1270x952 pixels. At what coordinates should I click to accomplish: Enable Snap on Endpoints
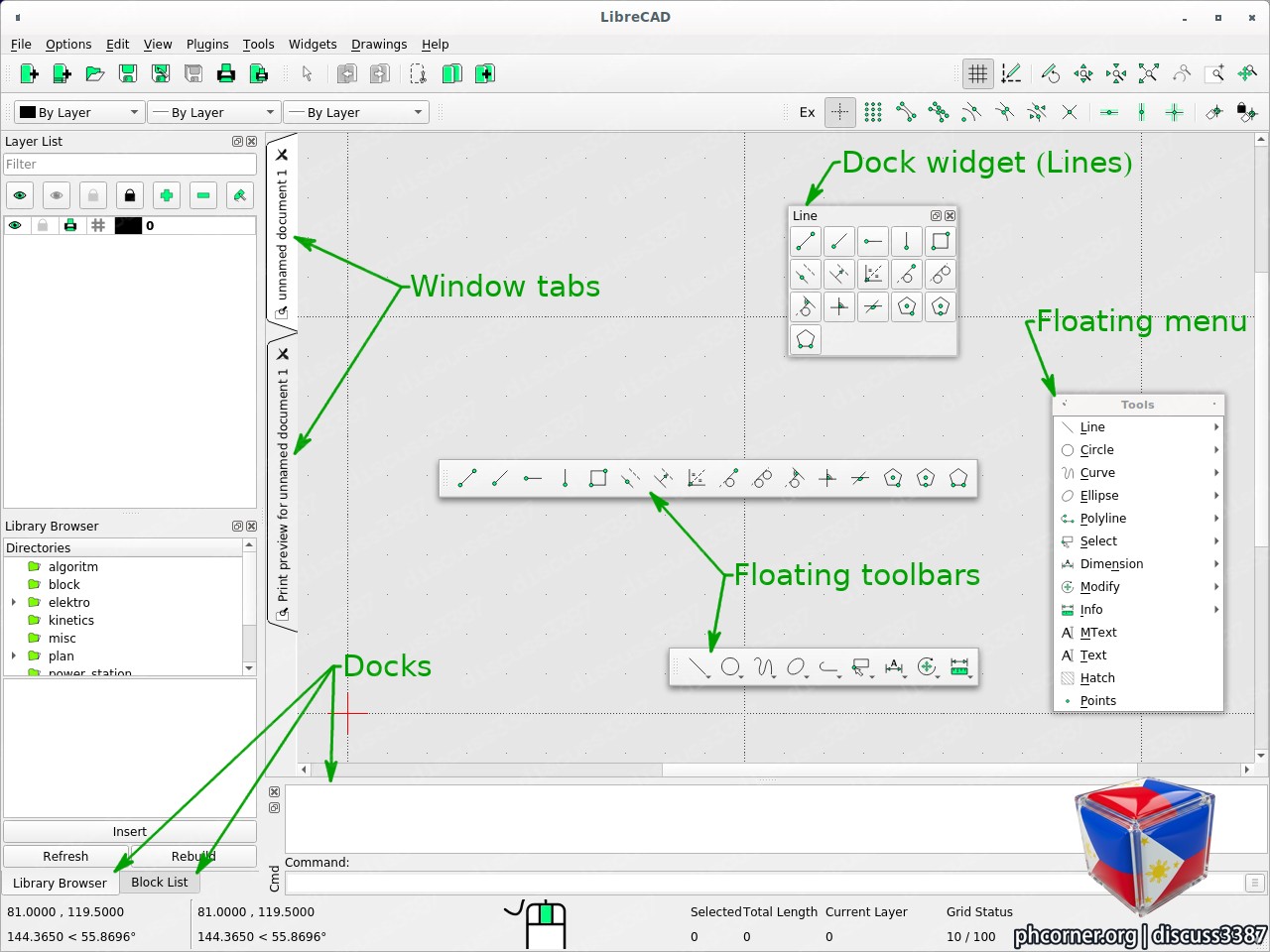pyautogui.click(x=906, y=112)
